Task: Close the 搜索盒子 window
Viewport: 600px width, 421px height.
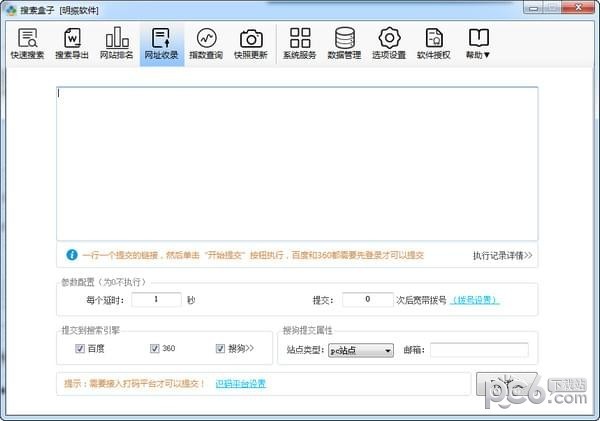Action: pyautogui.click(x=579, y=8)
